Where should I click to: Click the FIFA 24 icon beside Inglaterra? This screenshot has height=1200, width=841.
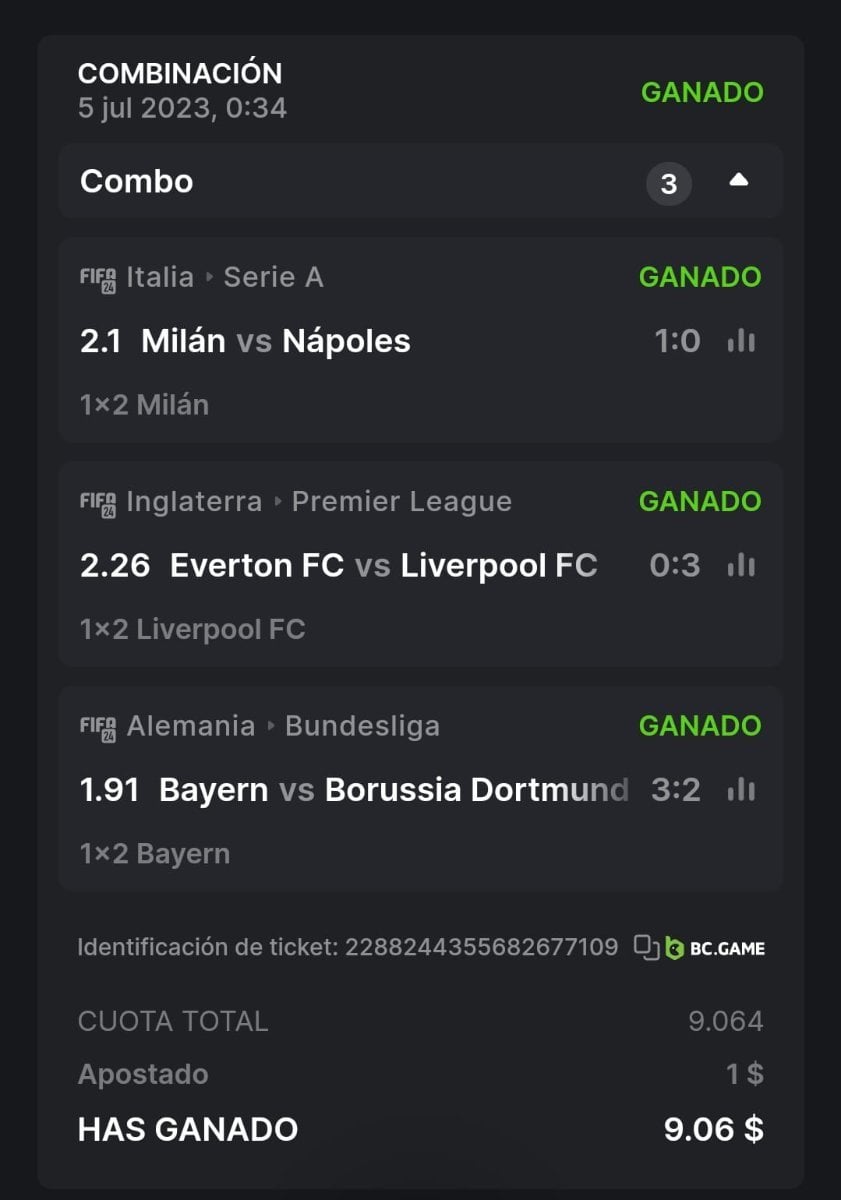[x=98, y=502]
